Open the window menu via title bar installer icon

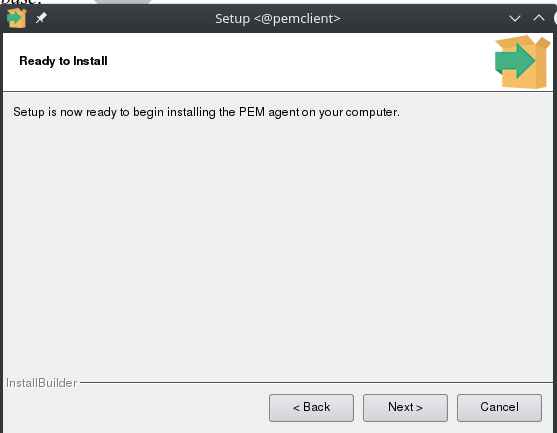[x=16, y=18]
